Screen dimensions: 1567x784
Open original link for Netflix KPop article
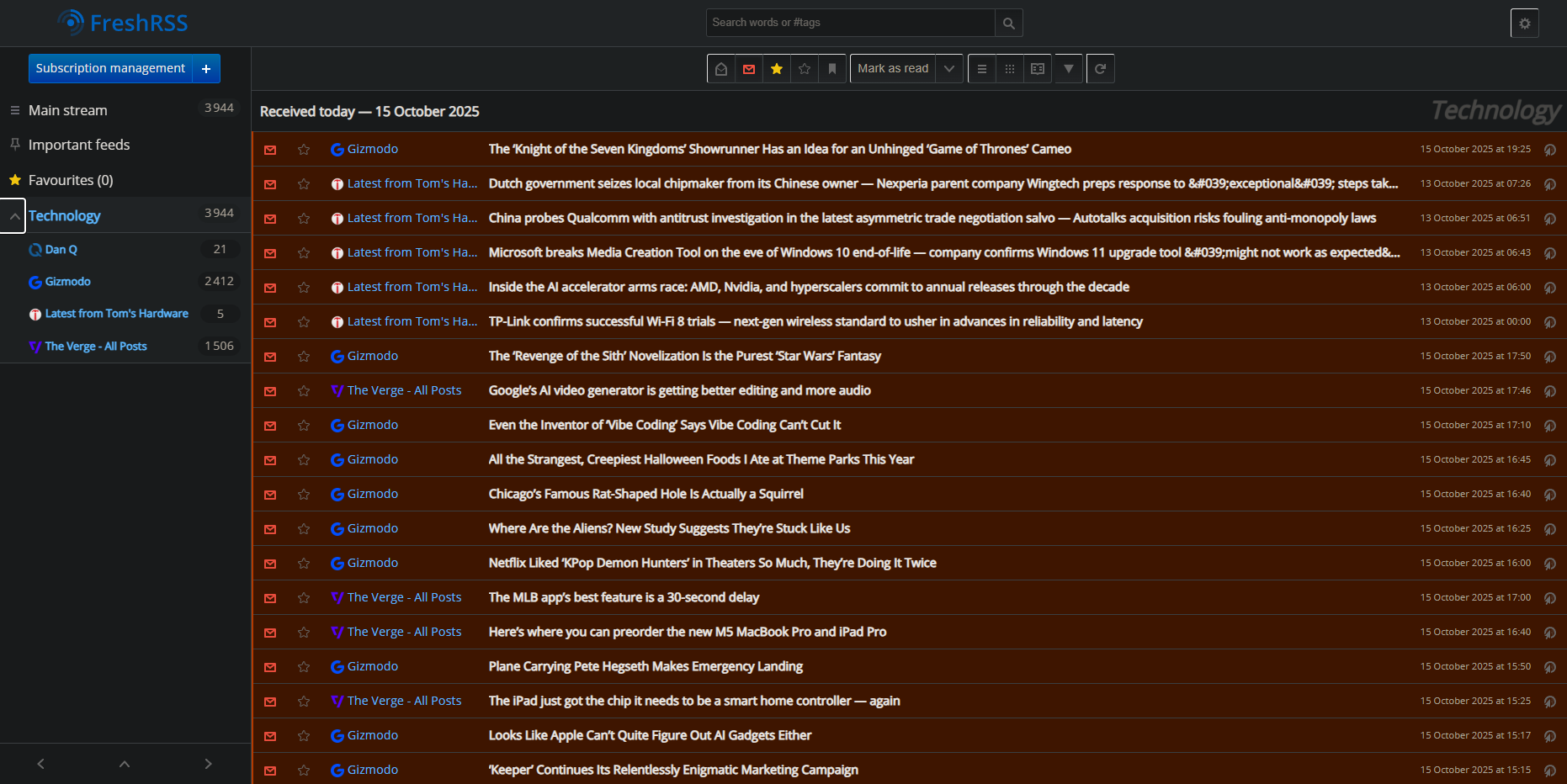(1549, 564)
